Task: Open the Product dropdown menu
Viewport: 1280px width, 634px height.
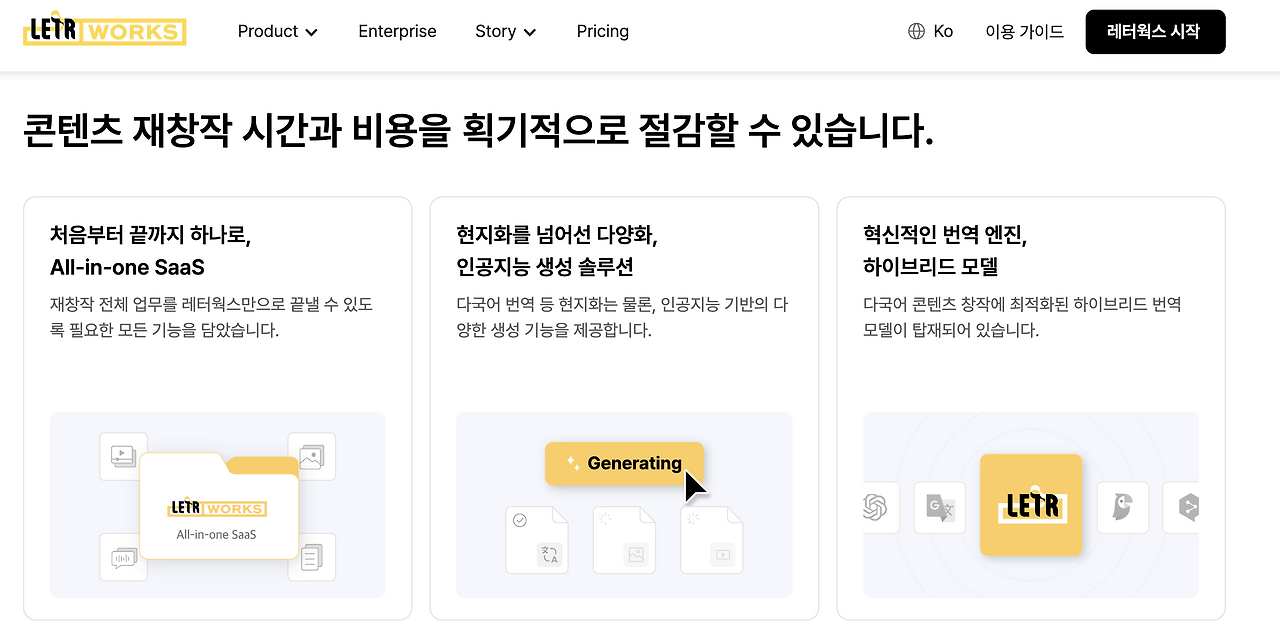Action: [277, 31]
